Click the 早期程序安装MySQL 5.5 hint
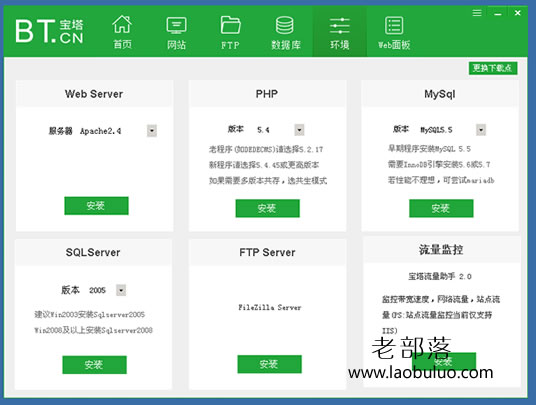This screenshot has width=536, height=405. click(x=429, y=149)
